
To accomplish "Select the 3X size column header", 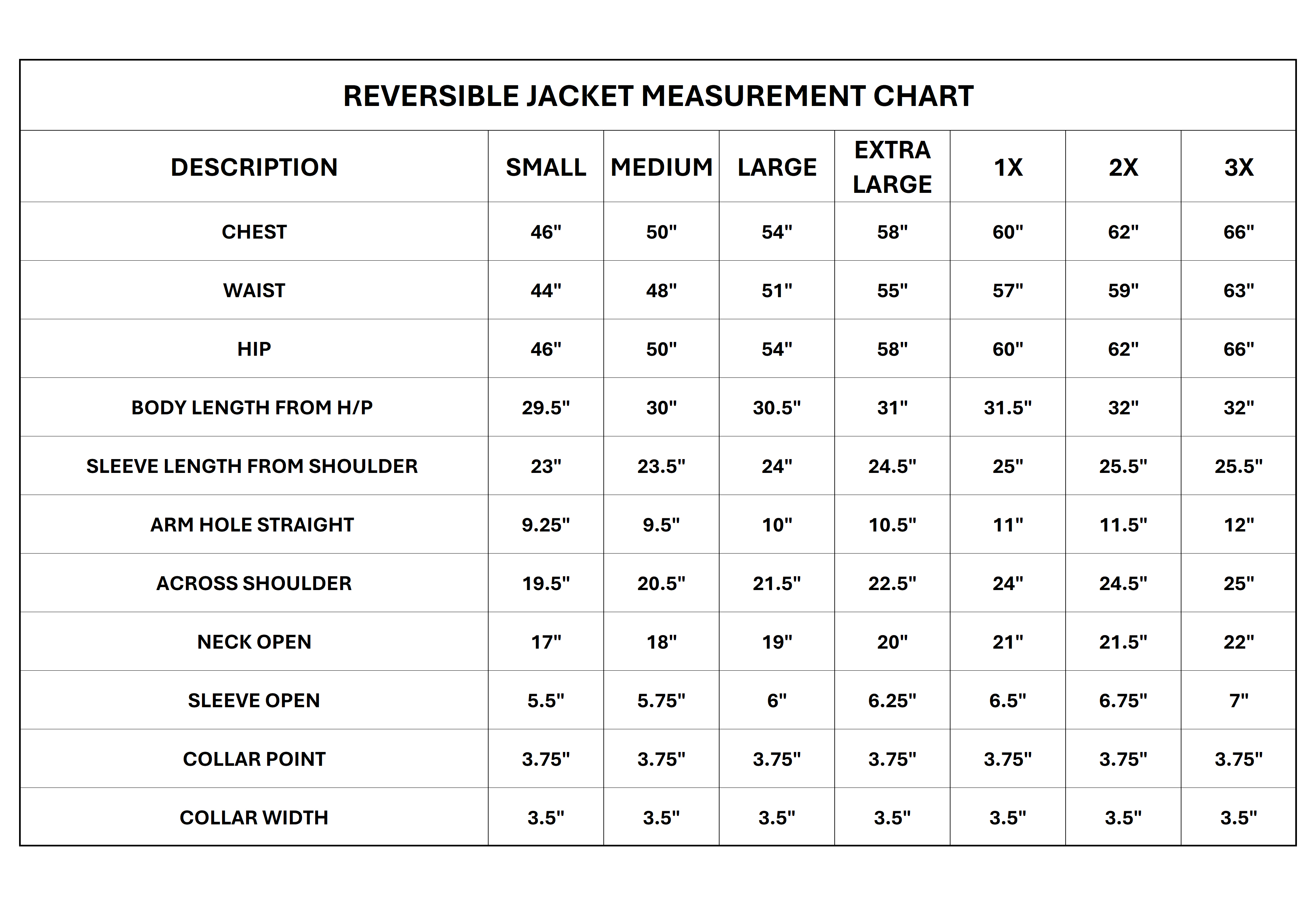I will click(1238, 167).
